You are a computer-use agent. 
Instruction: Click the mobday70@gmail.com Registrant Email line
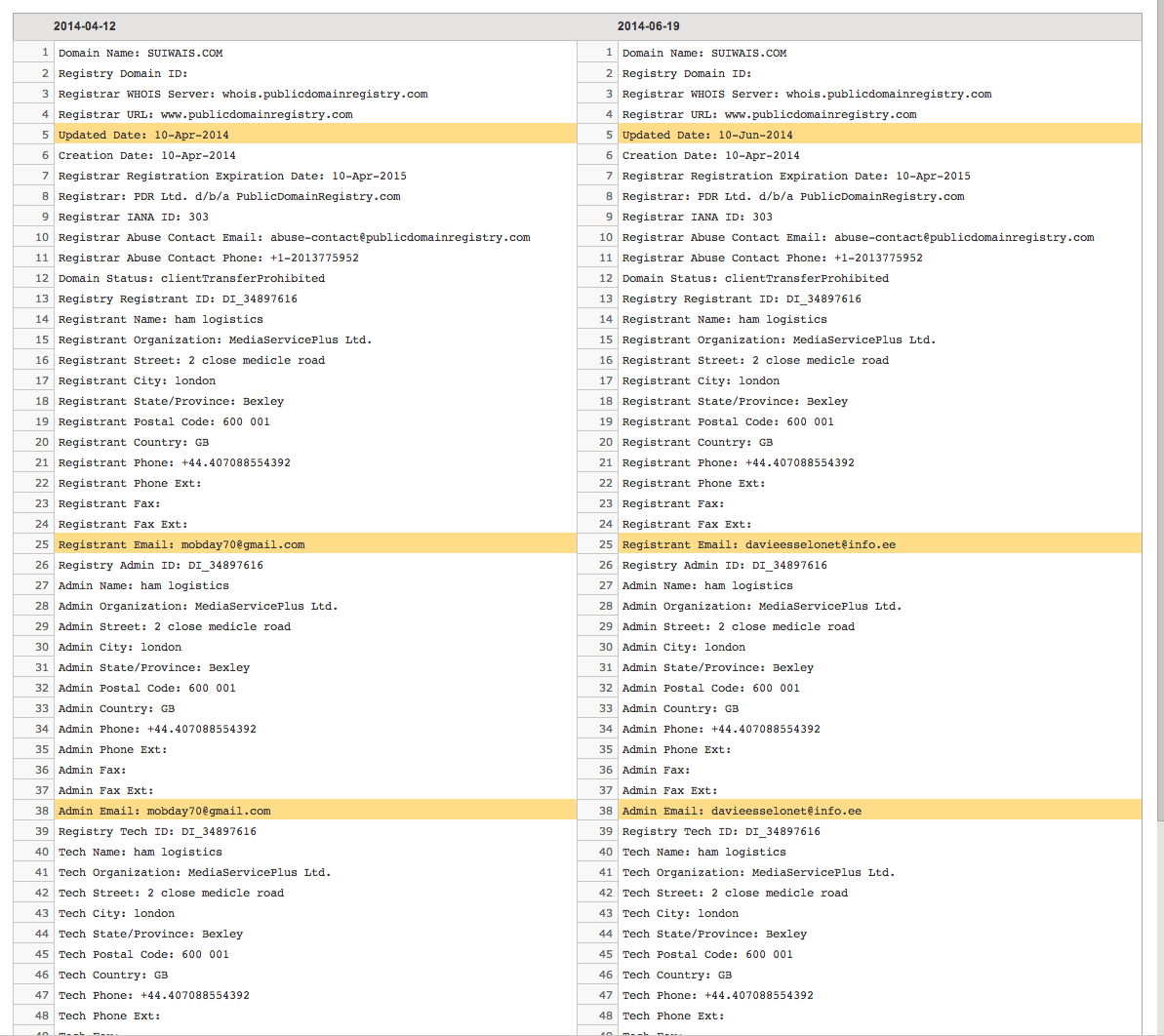181,544
